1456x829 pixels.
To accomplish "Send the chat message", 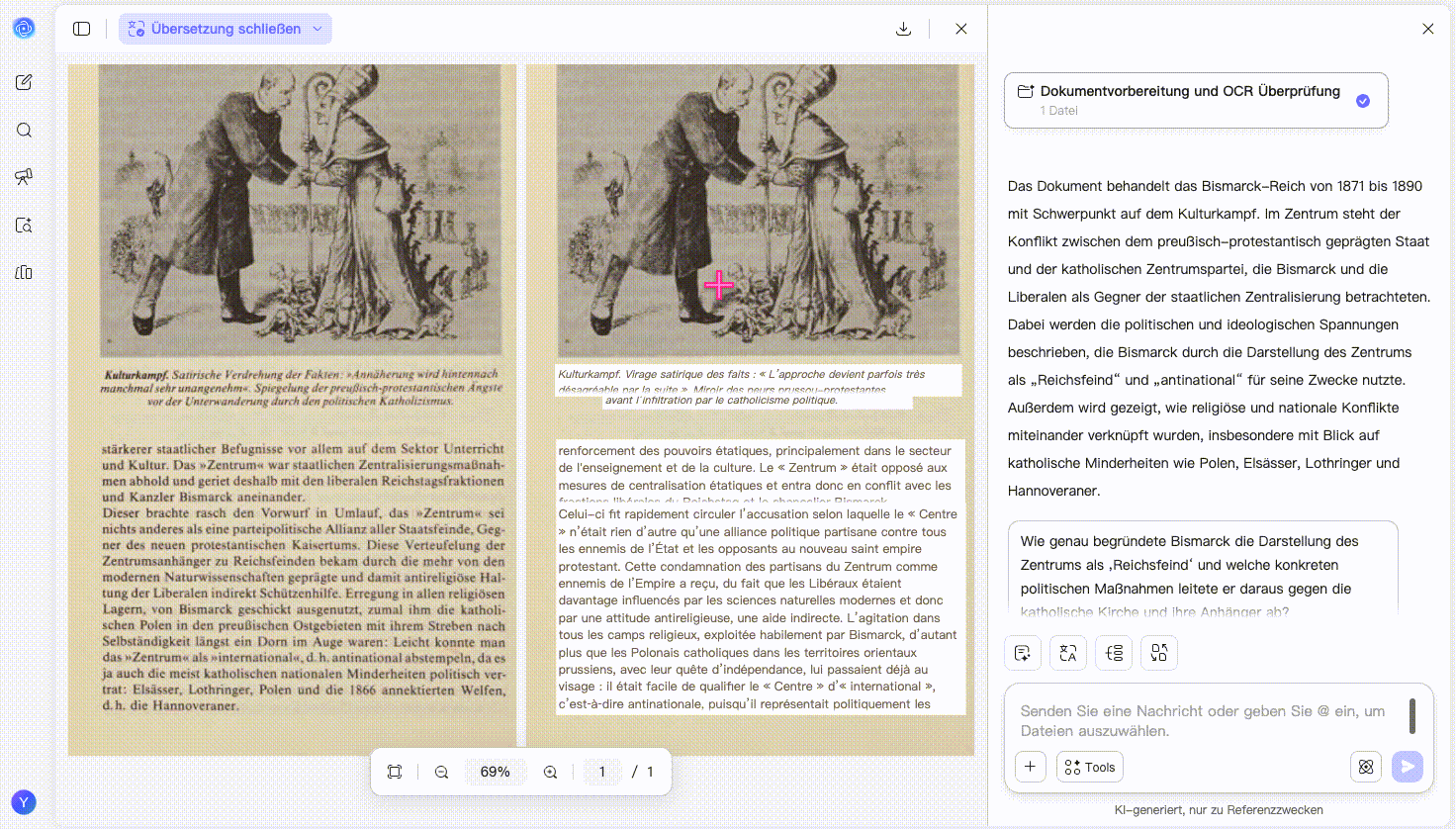I will pos(1408,767).
